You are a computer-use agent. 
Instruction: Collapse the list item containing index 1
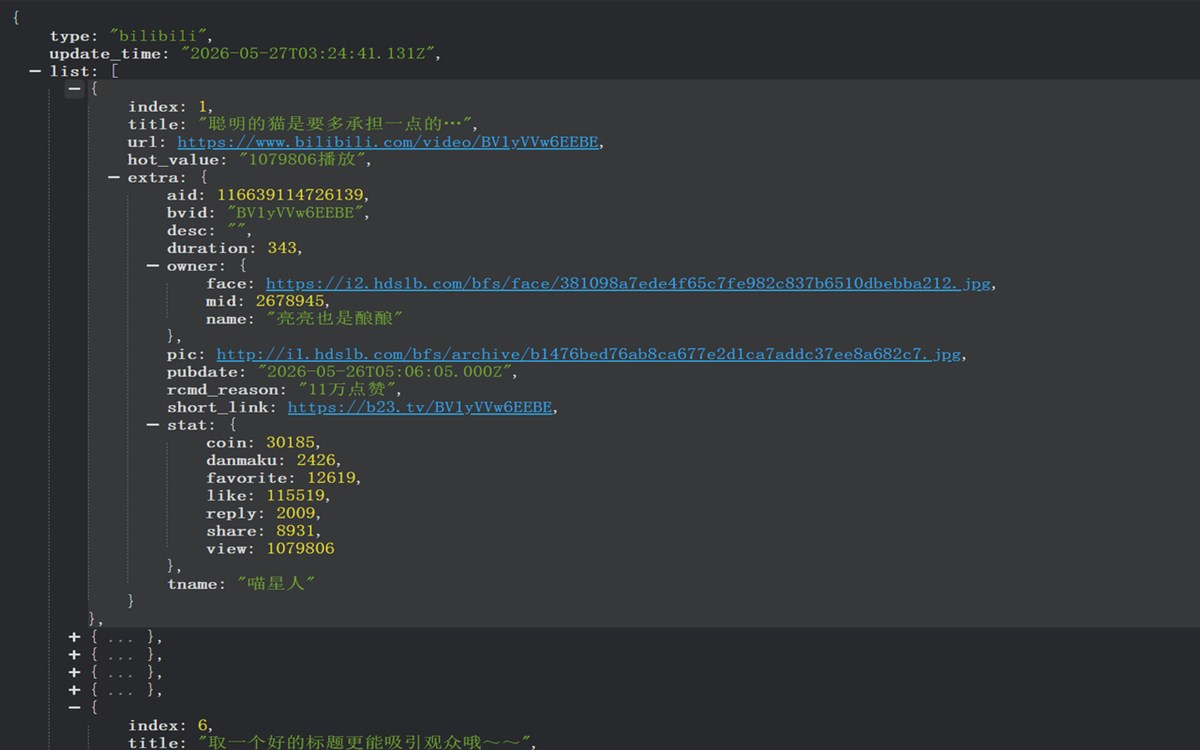pyautogui.click(x=74, y=89)
